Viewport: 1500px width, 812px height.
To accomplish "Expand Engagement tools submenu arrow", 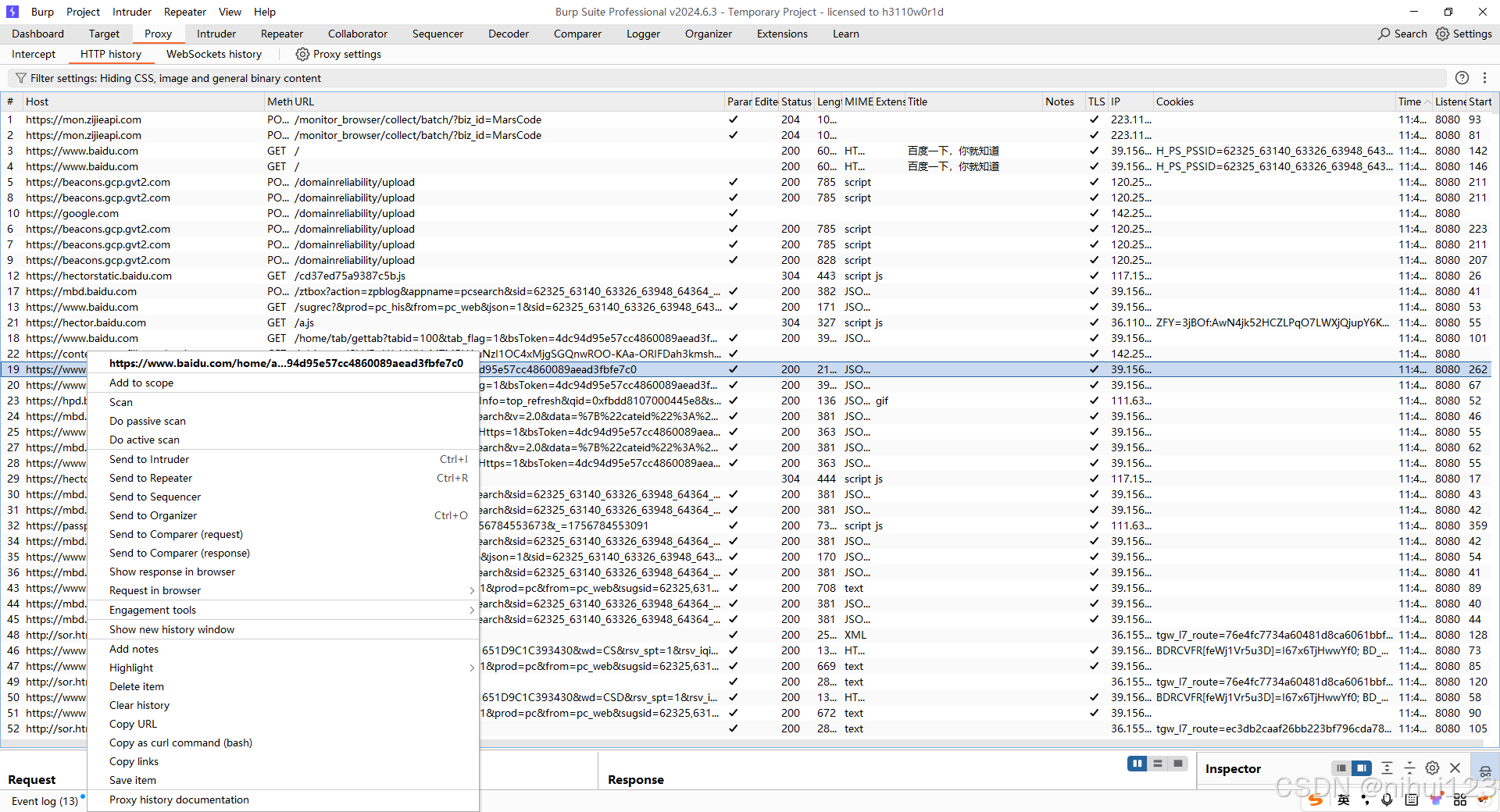I will pos(472,610).
